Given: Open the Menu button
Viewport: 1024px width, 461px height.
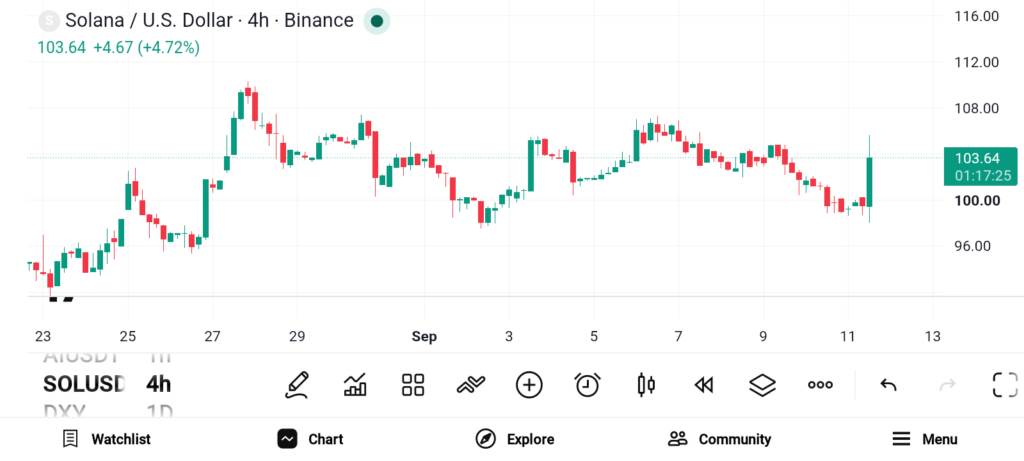Looking at the screenshot, I should click(x=925, y=439).
